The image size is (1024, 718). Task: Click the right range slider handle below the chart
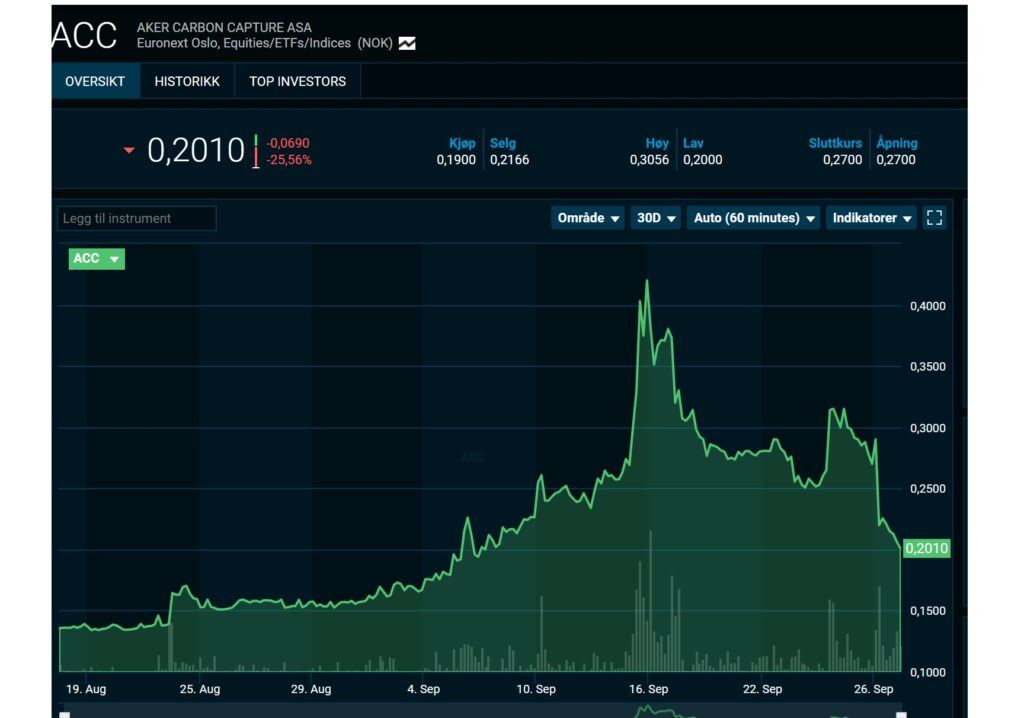point(901,714)
